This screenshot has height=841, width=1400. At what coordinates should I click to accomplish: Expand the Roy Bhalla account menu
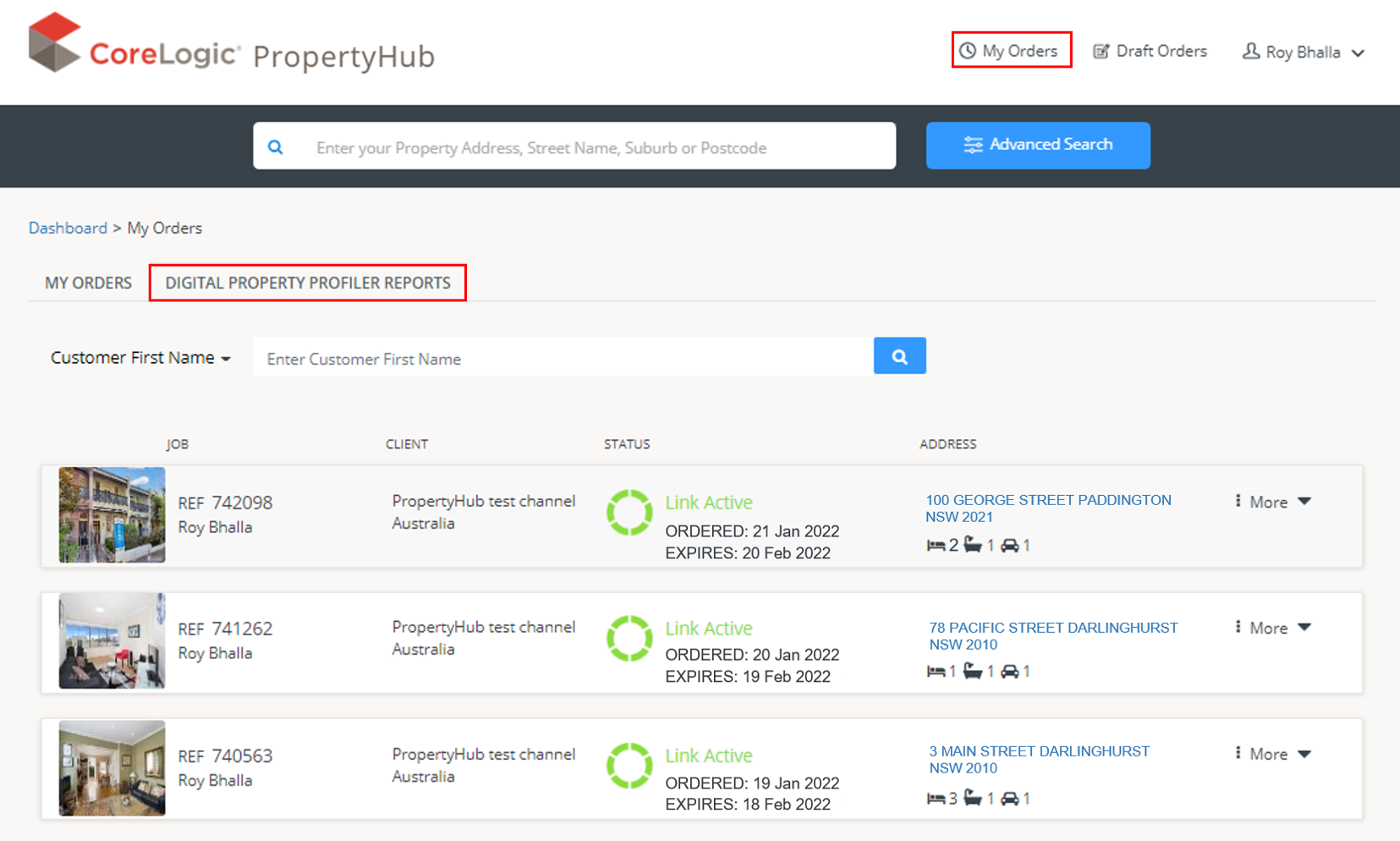1304,52
